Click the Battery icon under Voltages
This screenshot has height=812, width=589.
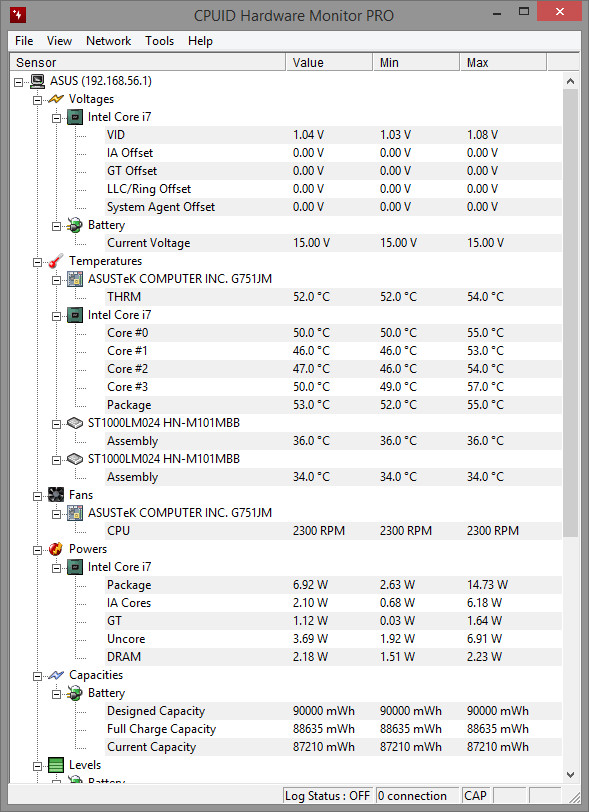[x=75, y=225]
